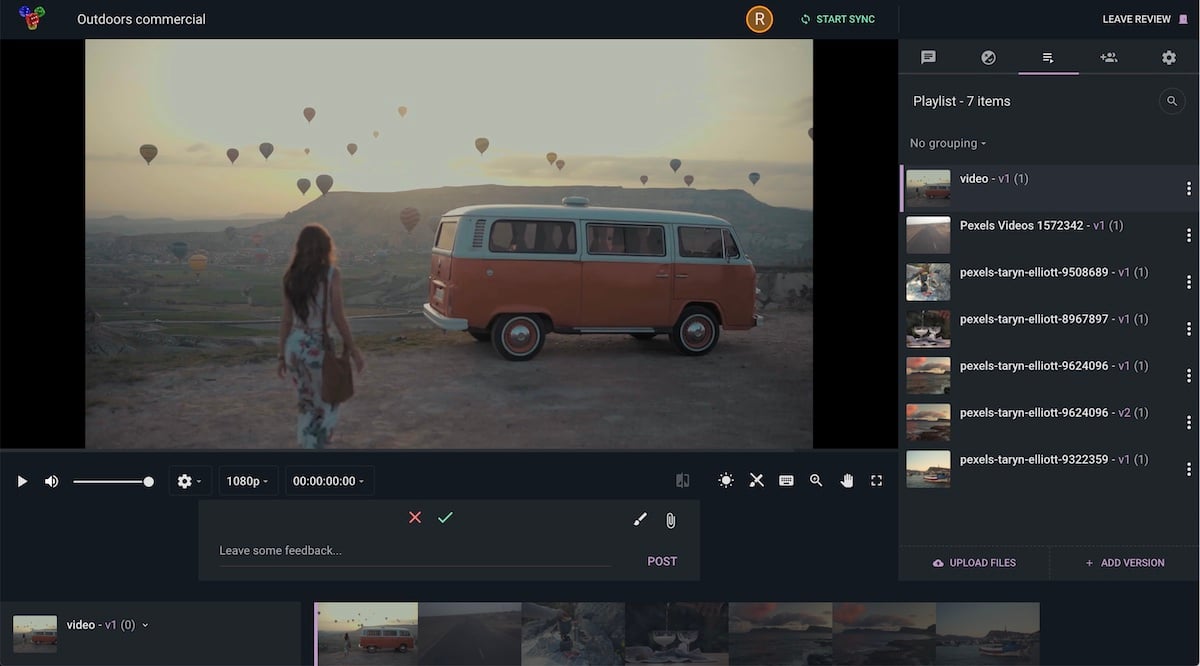The height and width of the screenshot is (666, 1200).
Task: Open the settings gear tab in sidebar
Action: pyautogui.click(x=1168, y=57)
